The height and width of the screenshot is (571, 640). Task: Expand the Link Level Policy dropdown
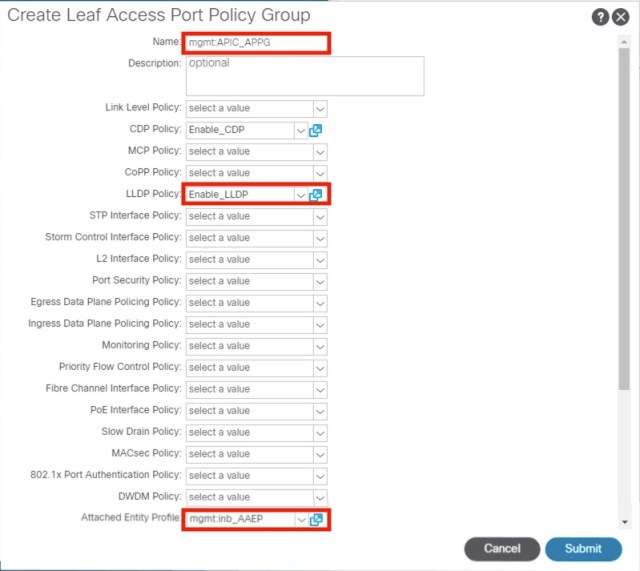[320, 108]
